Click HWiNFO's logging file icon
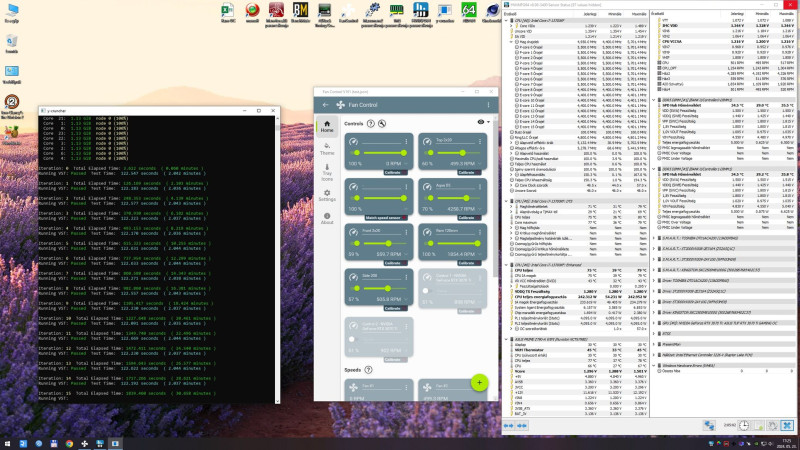 click(759, 426)
